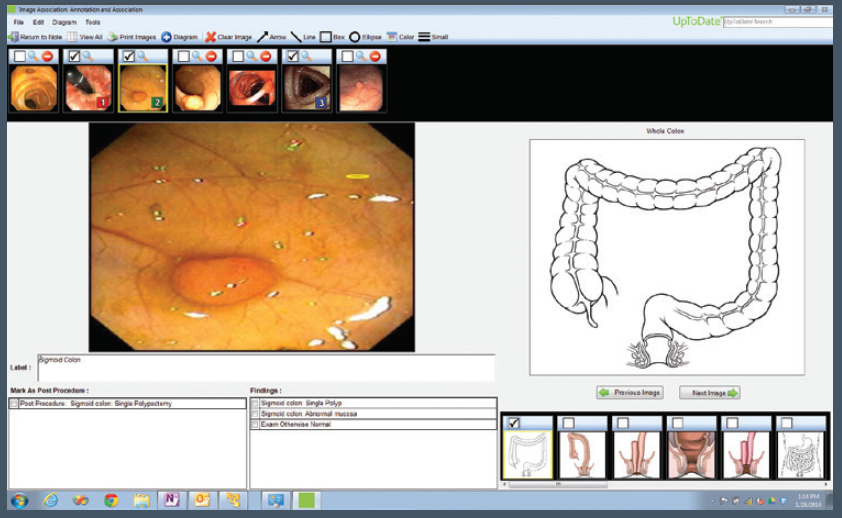This screenshot has height=518, width=842.
Task: Check Sigmoid colon Single Polyp finding
Action: pos(255,403)
